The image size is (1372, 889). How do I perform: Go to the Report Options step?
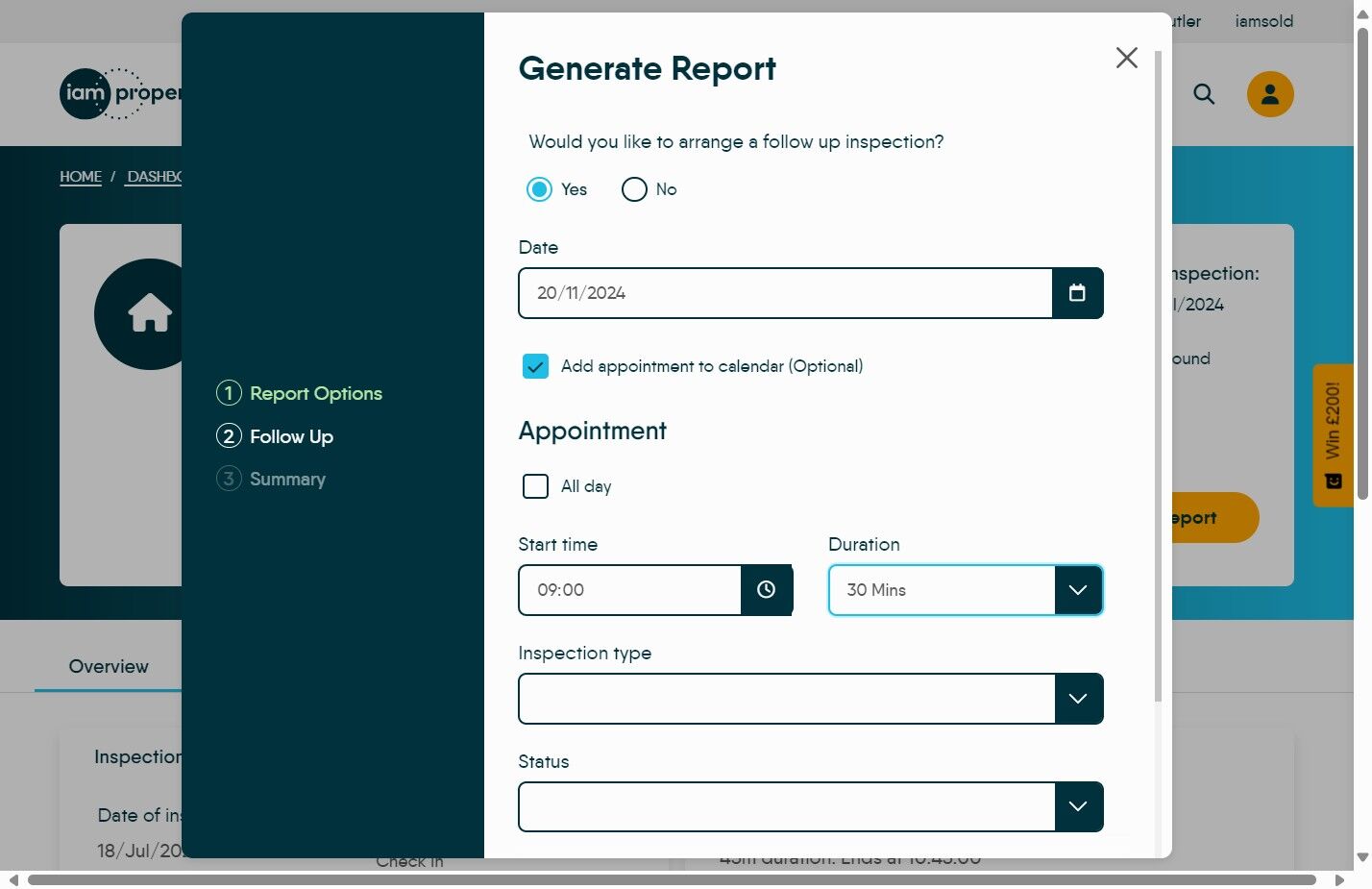click(x=300, y=393)
